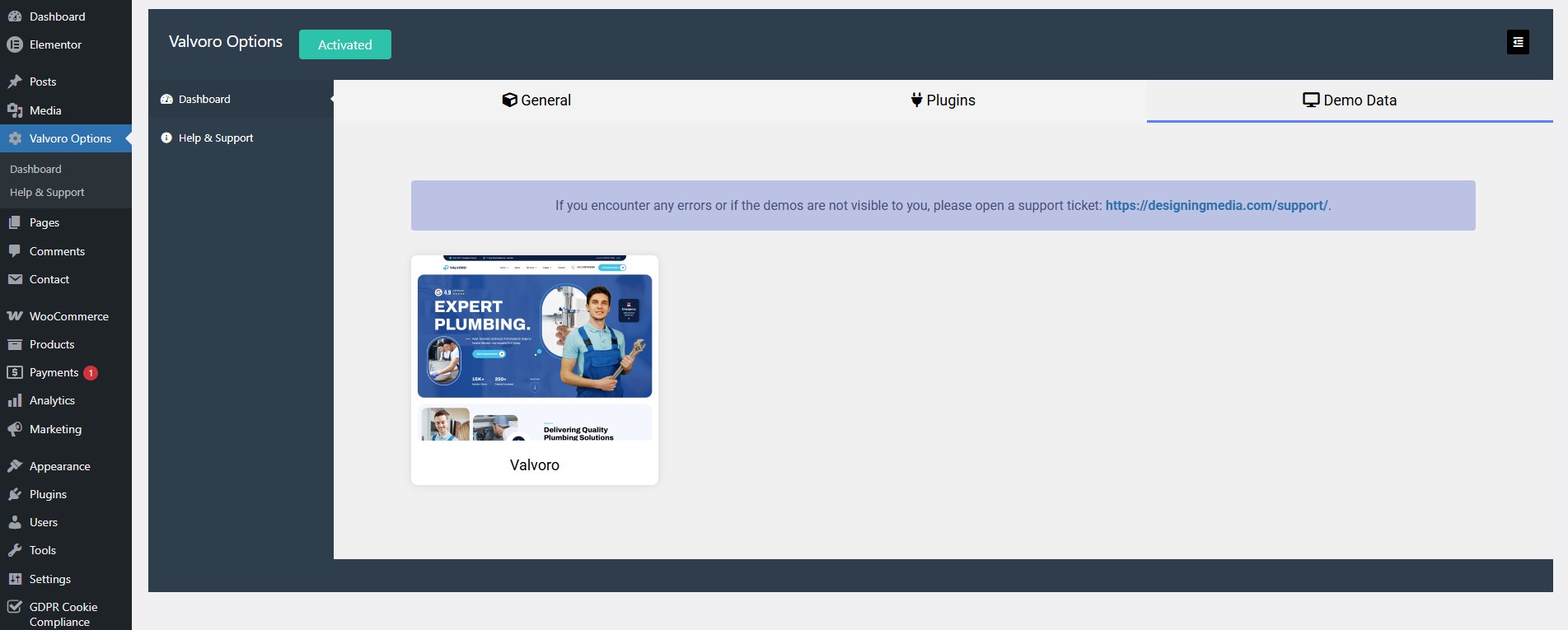
Task: Switch to the General tab
Action: 536,100
